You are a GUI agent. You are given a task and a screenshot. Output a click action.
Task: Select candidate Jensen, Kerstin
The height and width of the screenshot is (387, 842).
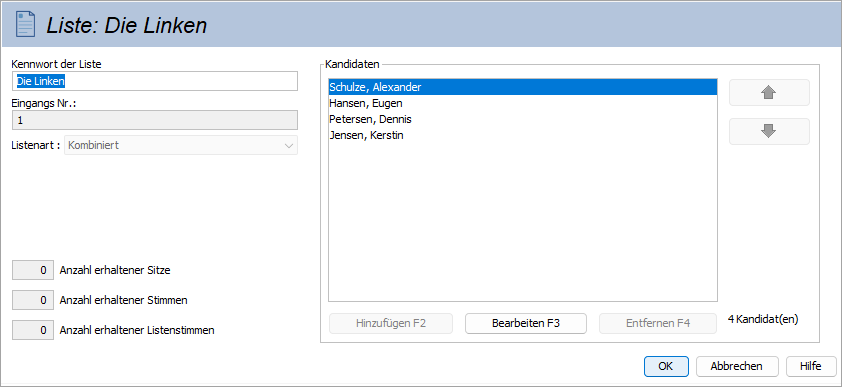click(523, 135)
